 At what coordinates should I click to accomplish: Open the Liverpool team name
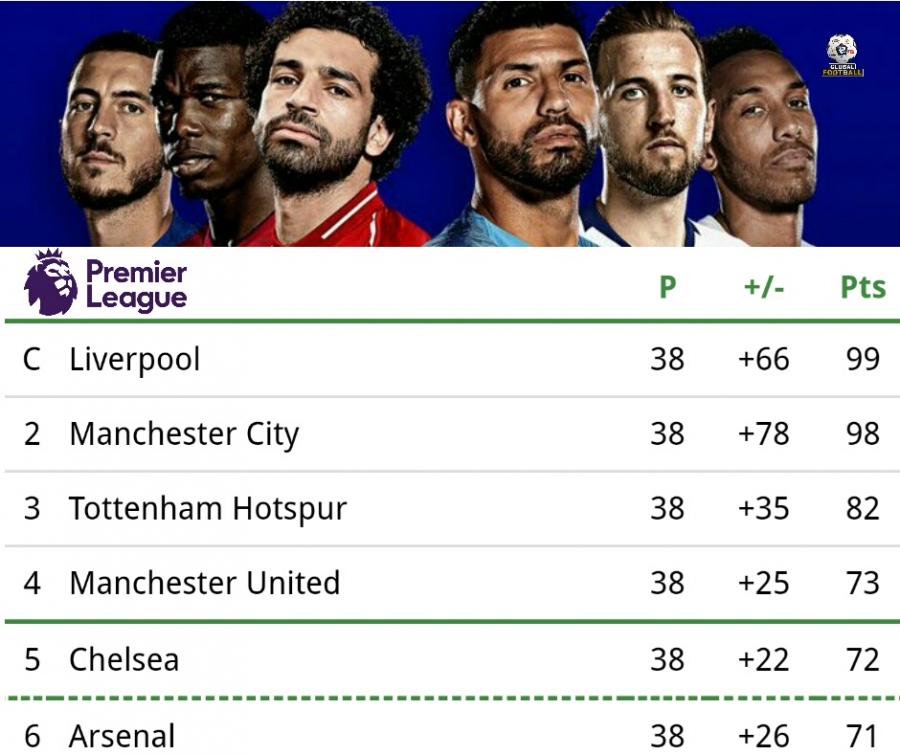[x=135, y=359]
